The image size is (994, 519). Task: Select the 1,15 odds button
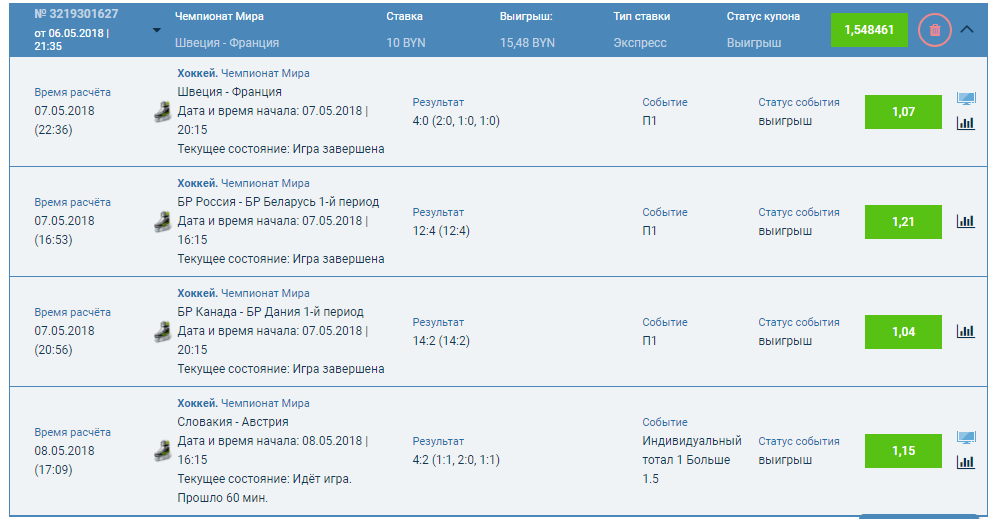click(x=903, y=451)
